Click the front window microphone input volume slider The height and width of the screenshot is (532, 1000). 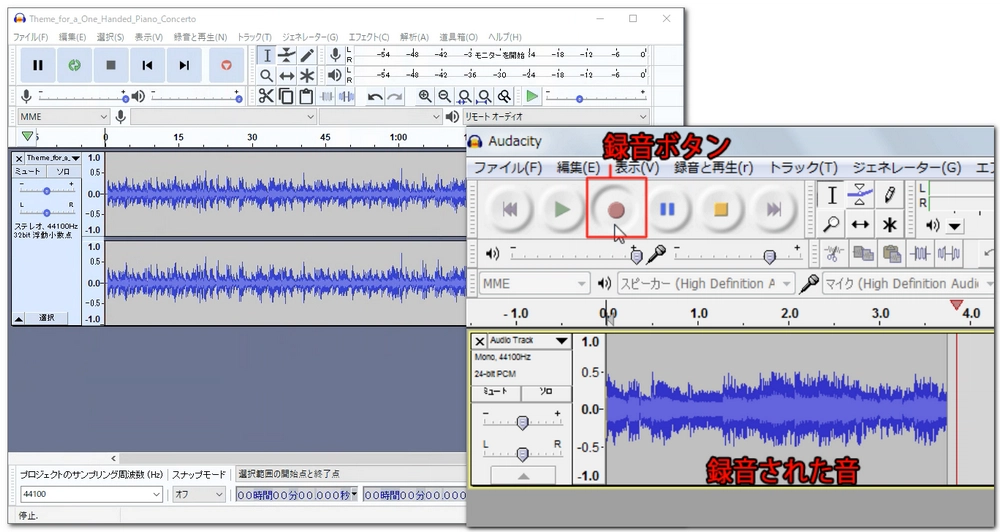pos(770,256)
